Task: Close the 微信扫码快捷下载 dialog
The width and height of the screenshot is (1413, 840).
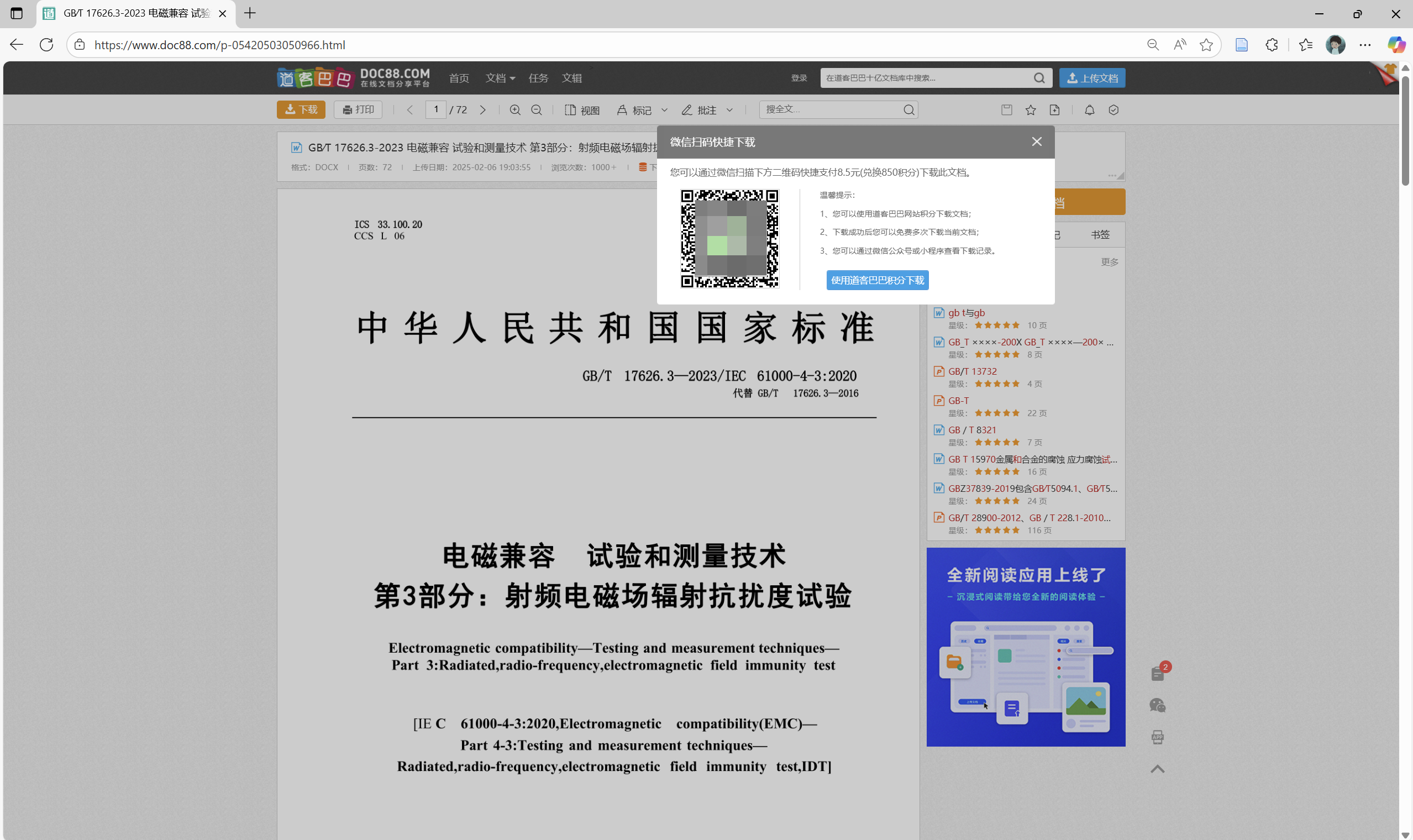Action: (1036, 141)
